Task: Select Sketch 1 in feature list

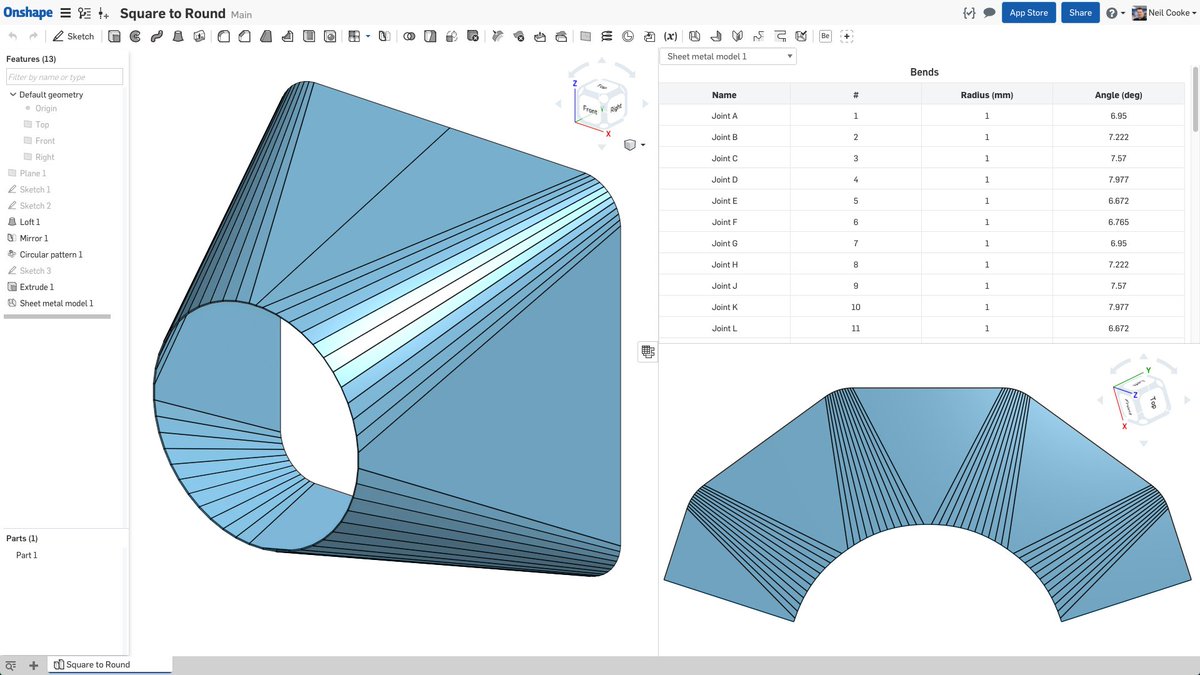Action: [34, 189]
